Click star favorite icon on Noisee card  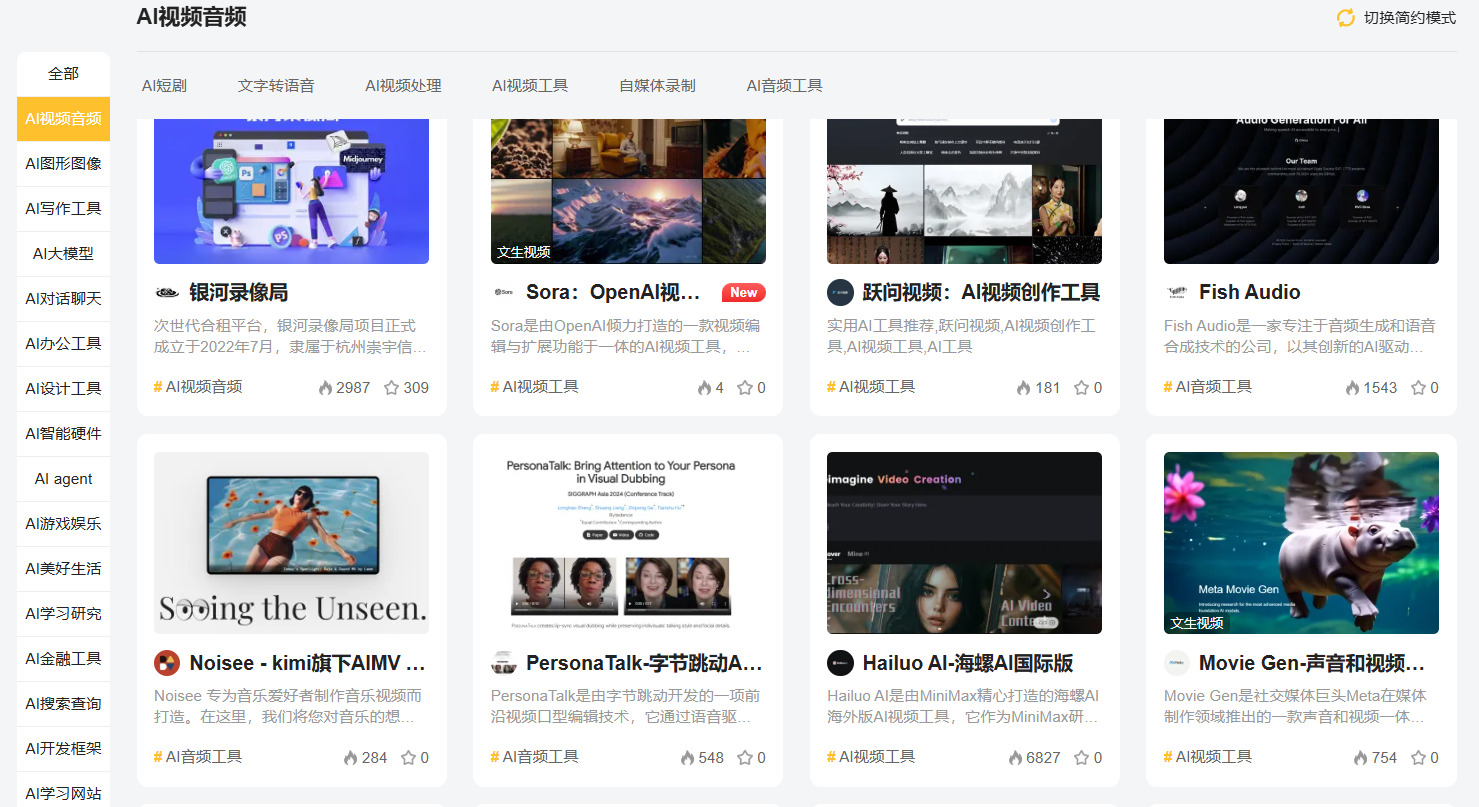pos(408,758)
